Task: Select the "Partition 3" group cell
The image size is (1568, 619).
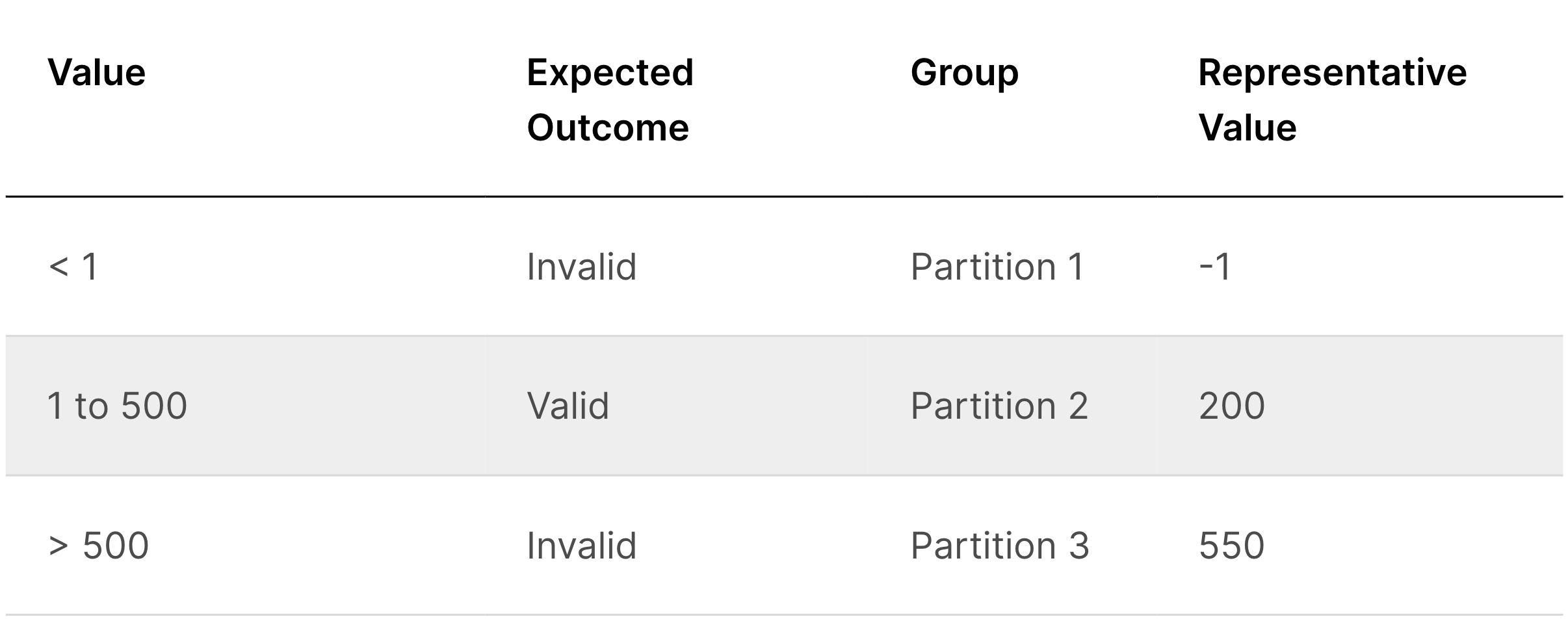Action: tap(999, 545)
